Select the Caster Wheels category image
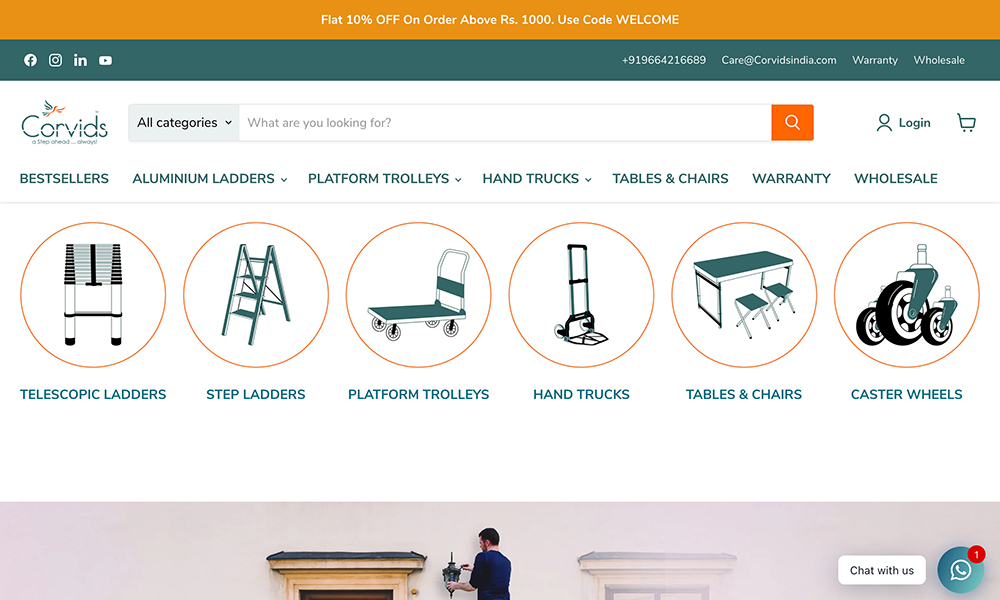This screenshot has width=1000, height=600. pyautogui.click(x=906, y=295)
